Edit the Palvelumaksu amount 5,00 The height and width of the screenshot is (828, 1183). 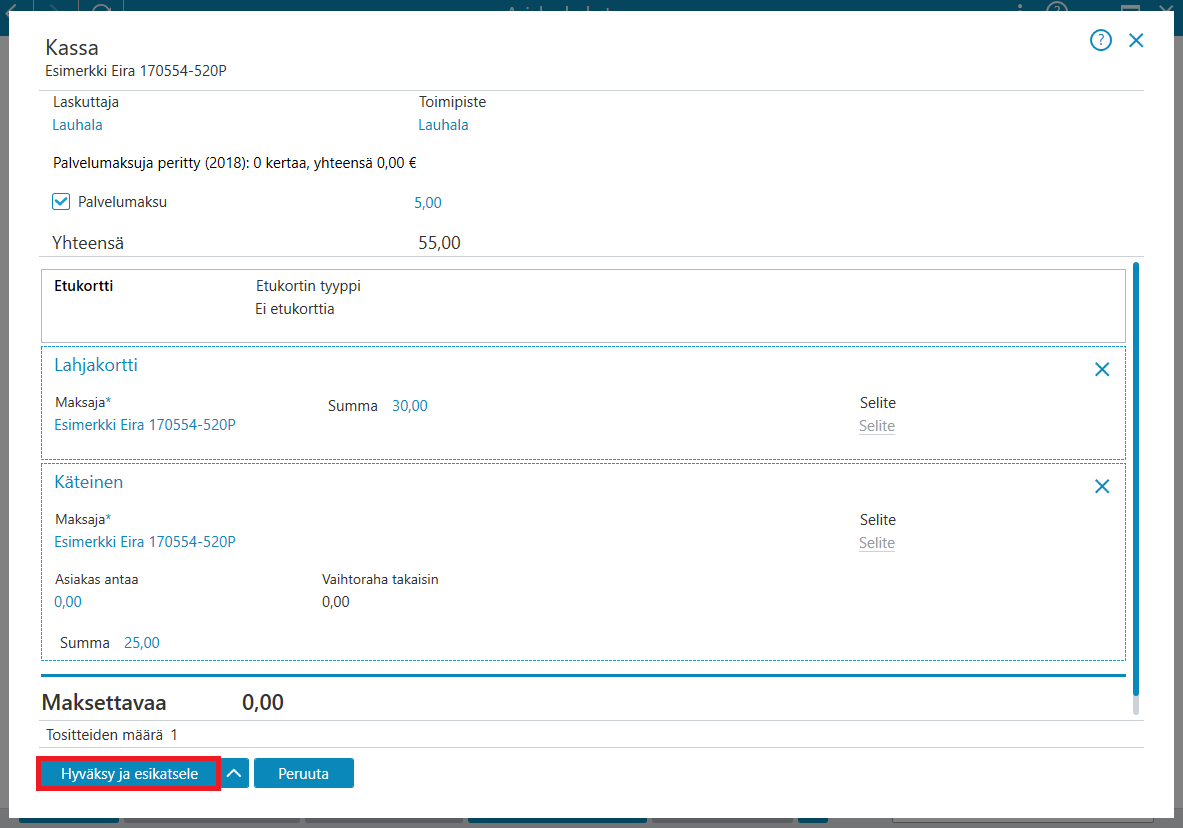pos(428,202)
